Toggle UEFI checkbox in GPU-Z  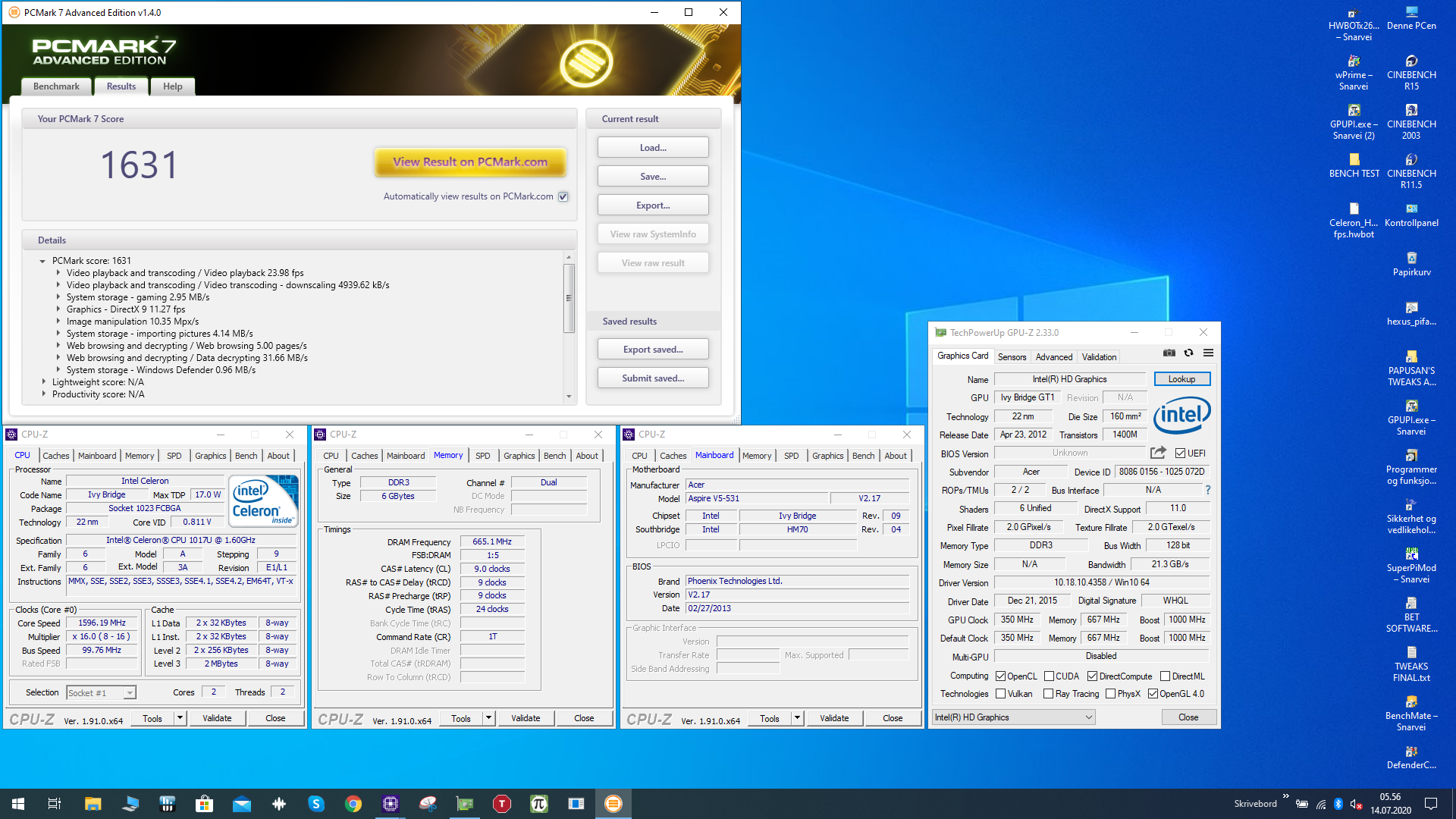point(1180,453)
